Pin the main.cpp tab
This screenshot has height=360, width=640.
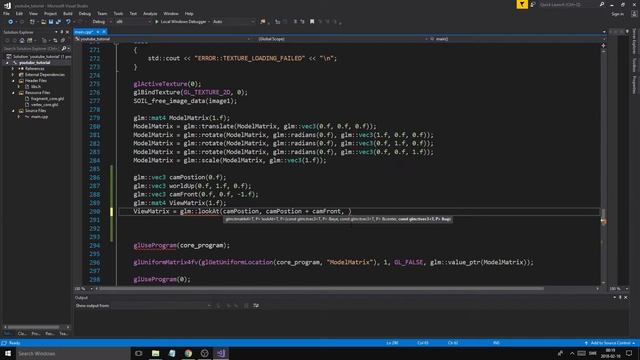click(x=98, y=32)
